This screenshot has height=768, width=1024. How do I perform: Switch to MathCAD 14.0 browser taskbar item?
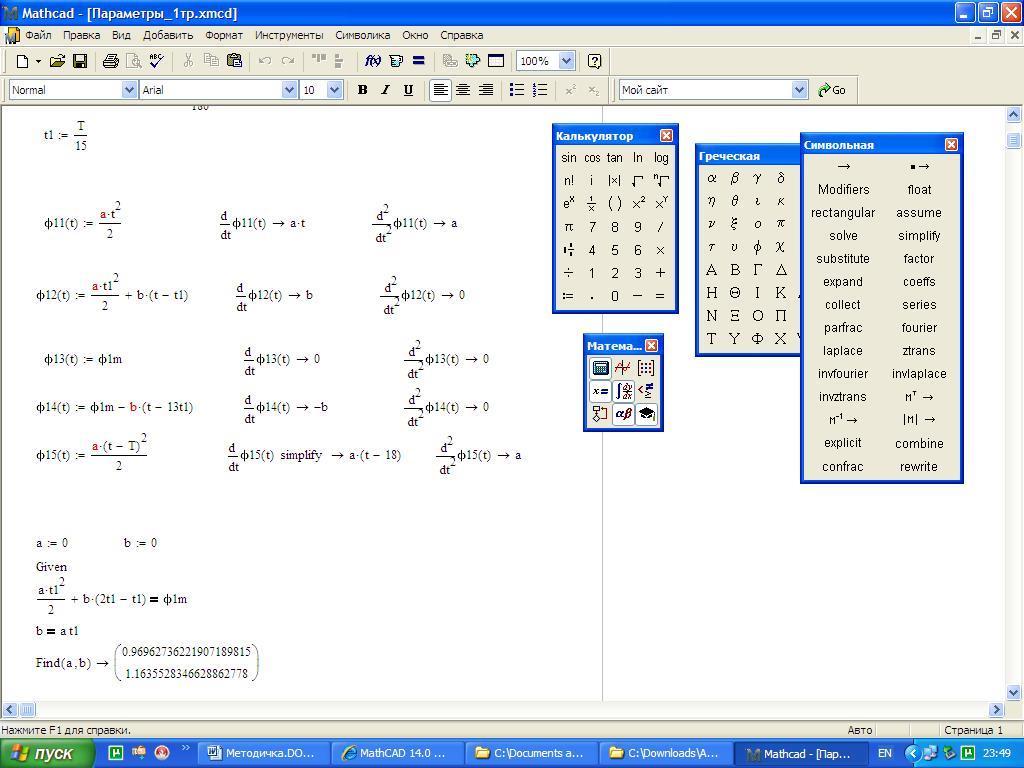click(x=396, y=754)
